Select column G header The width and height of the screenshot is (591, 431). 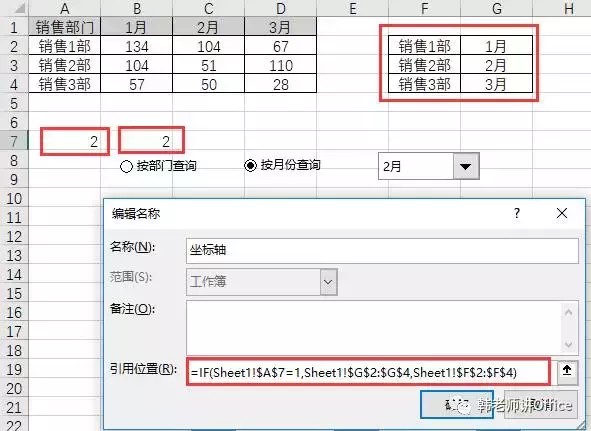(496, 8)
